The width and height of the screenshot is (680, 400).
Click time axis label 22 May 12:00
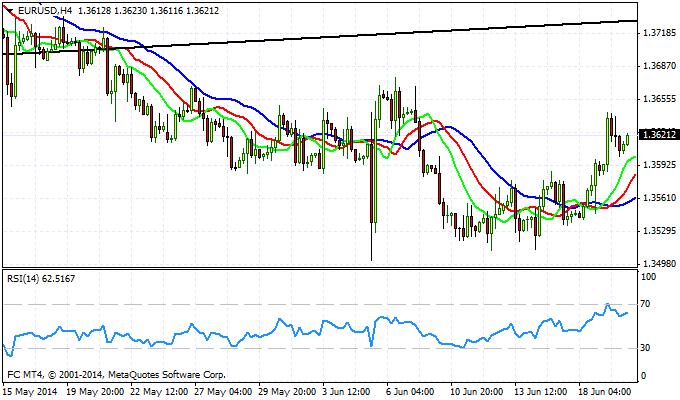(159, 391)
